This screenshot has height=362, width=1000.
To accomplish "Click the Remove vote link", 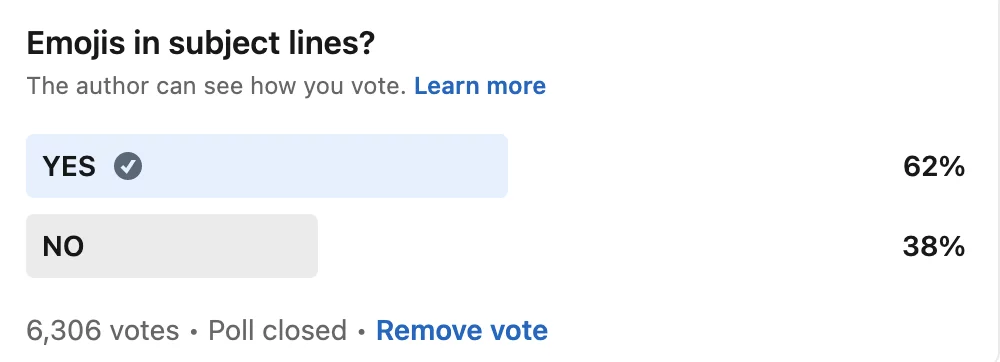I will click(462, 330).
